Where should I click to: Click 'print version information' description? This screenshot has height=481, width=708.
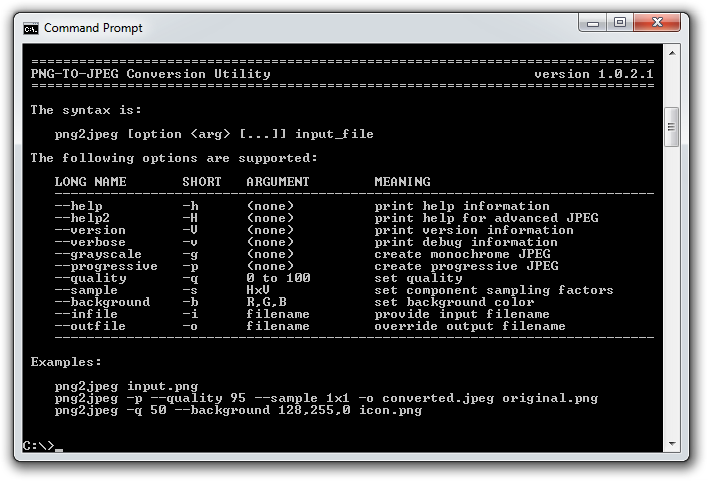474,230
